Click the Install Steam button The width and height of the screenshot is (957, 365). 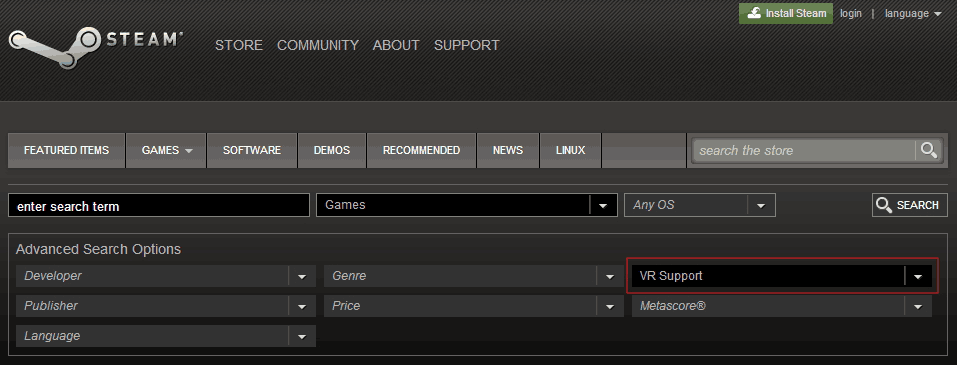(x=786, y=13)
